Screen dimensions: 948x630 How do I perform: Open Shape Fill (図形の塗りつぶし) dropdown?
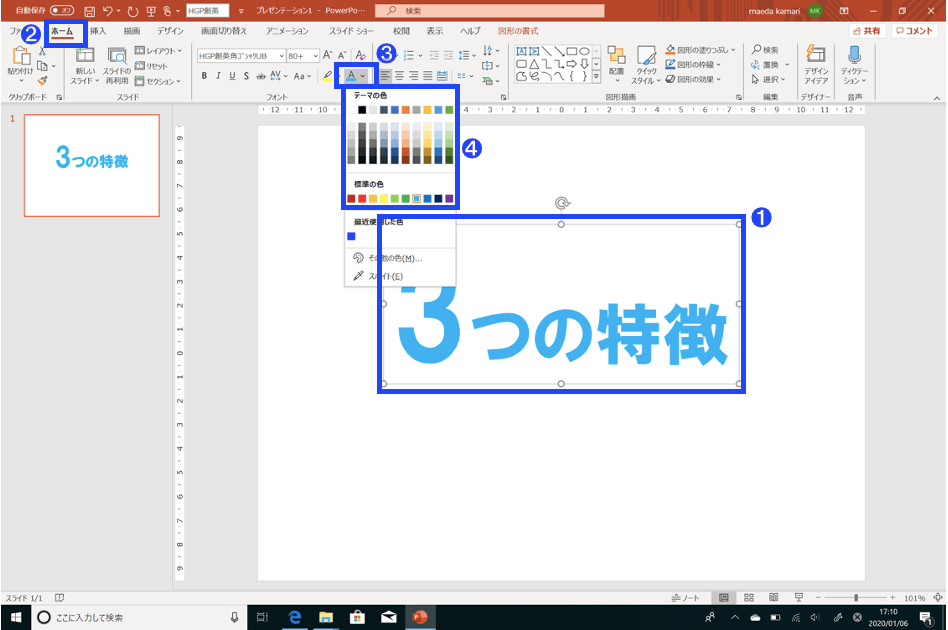click(700, 50)
